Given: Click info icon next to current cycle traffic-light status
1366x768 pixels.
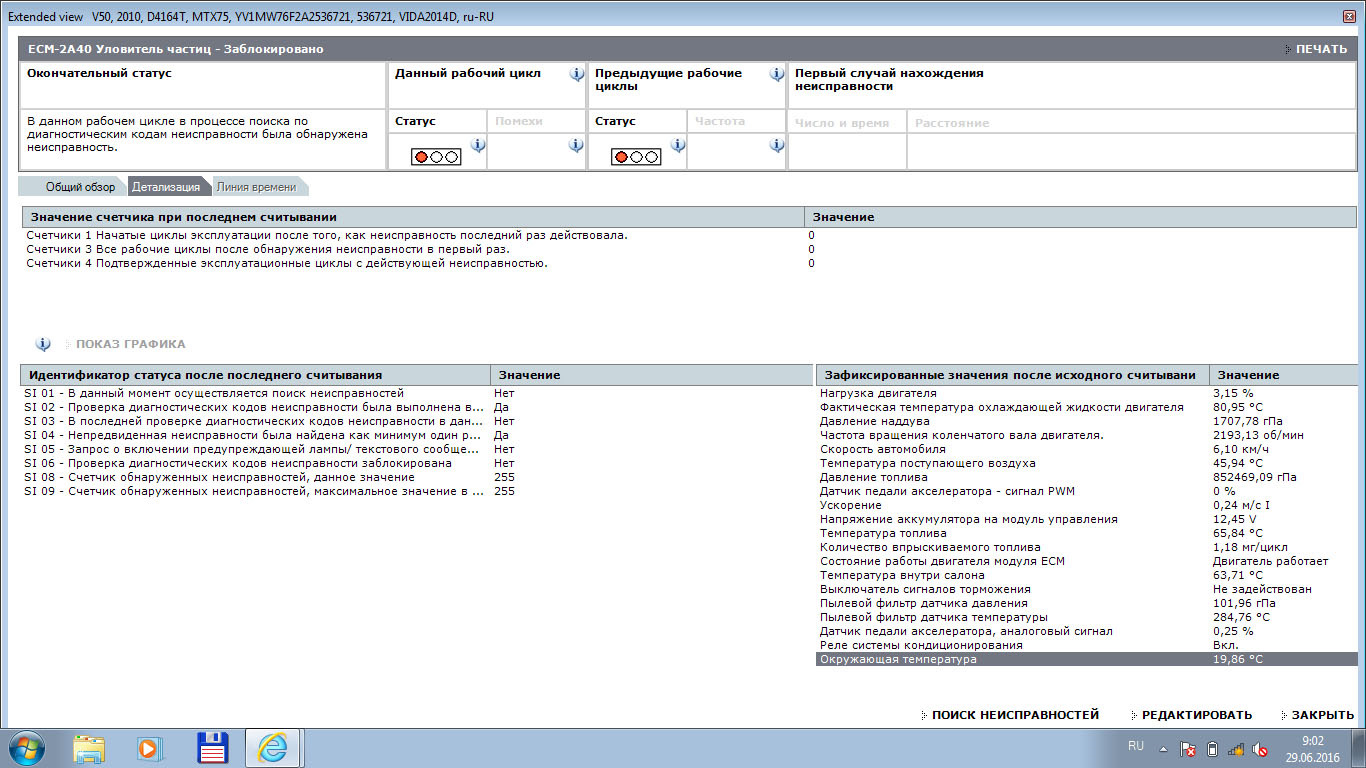Looking at the screenshot, I should 477,145.
